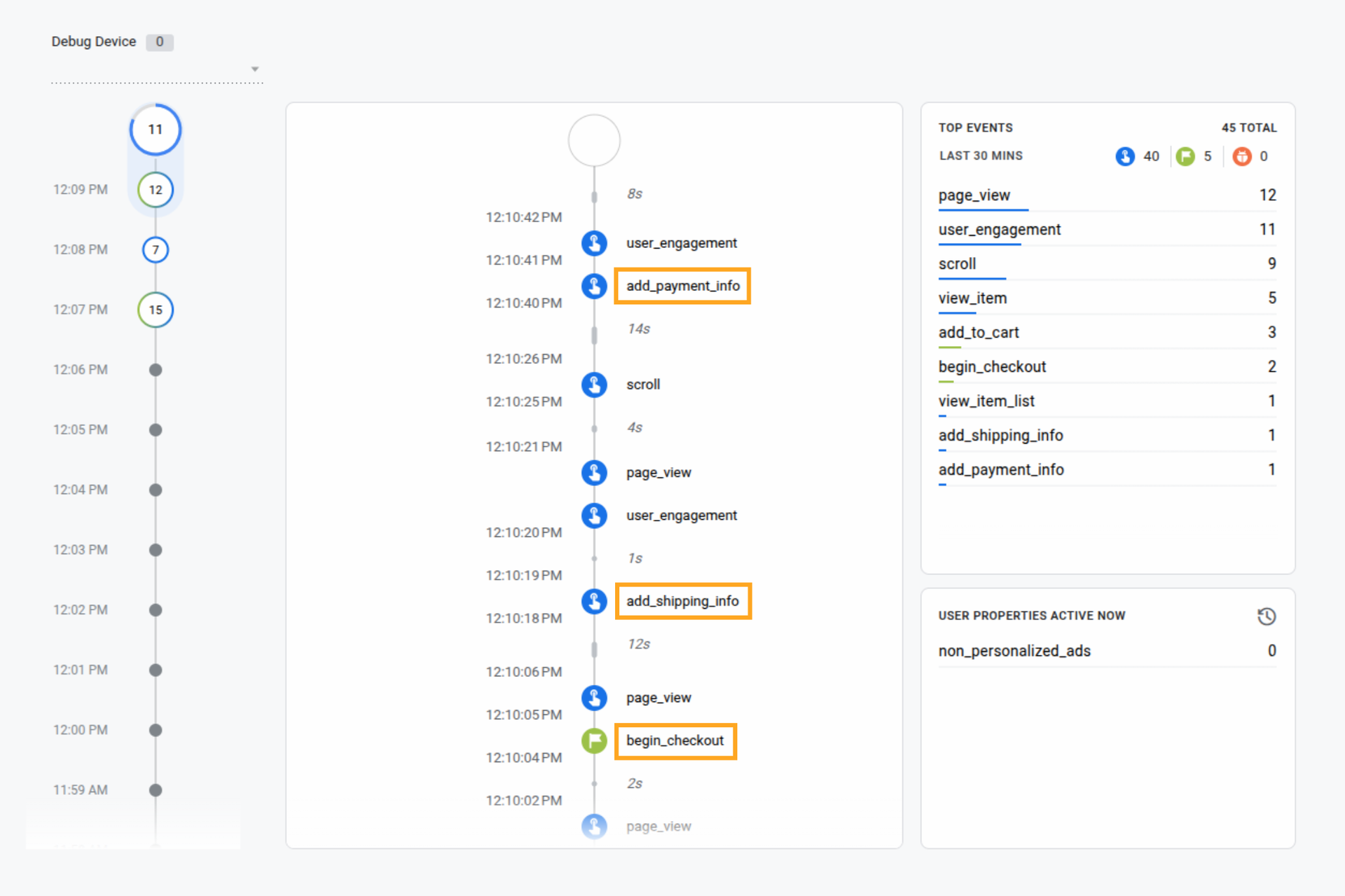Click the orange errors icon showing 0
Viewport: 1345px width, 896px height.
pyautogui.click(x=1242, y=156)
